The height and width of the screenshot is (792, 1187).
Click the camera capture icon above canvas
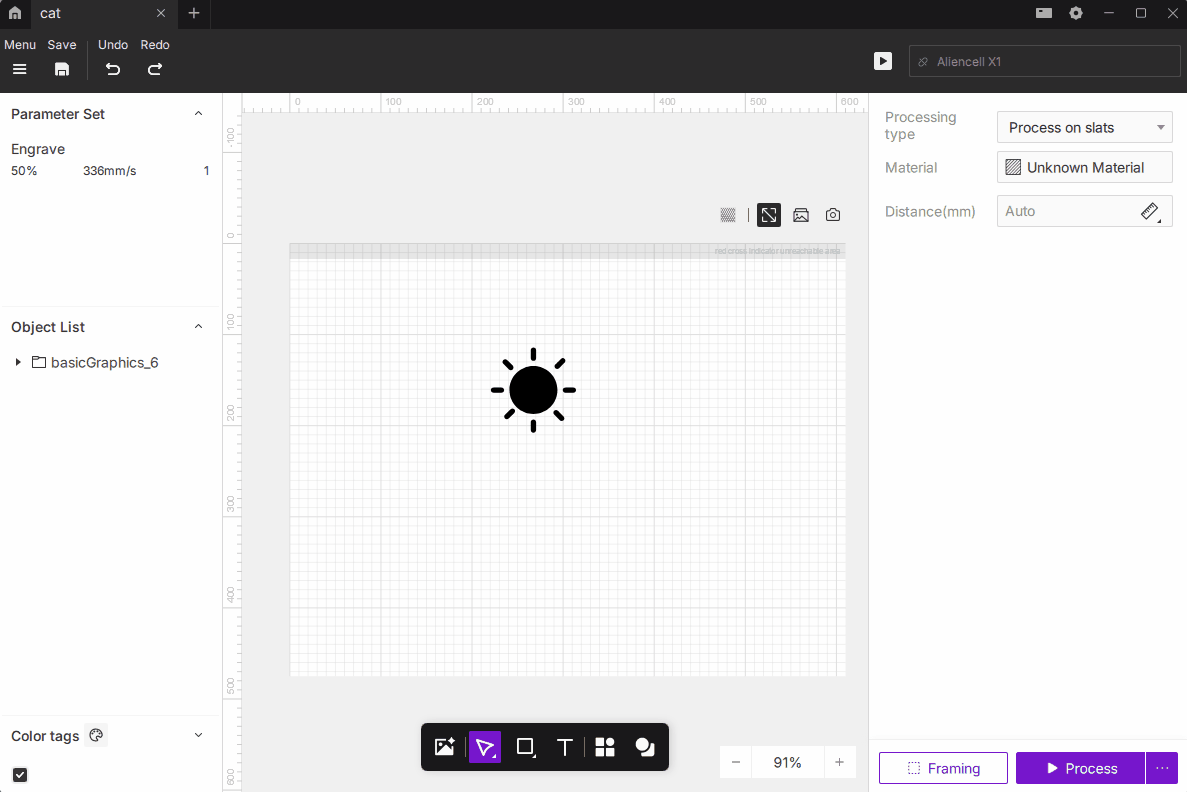[x=833, y=215]
